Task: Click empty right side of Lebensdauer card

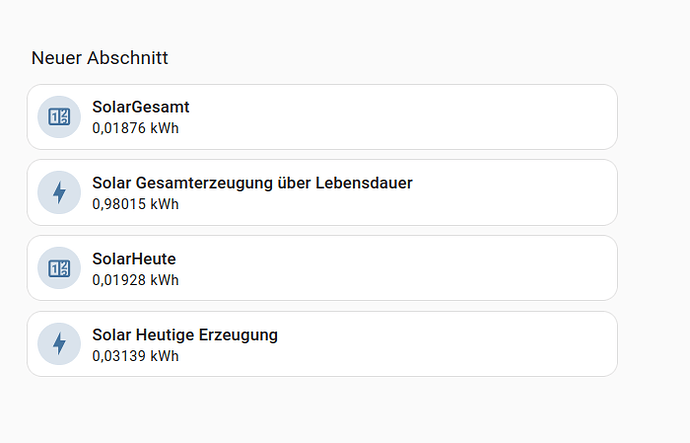Action: point(515,193)
